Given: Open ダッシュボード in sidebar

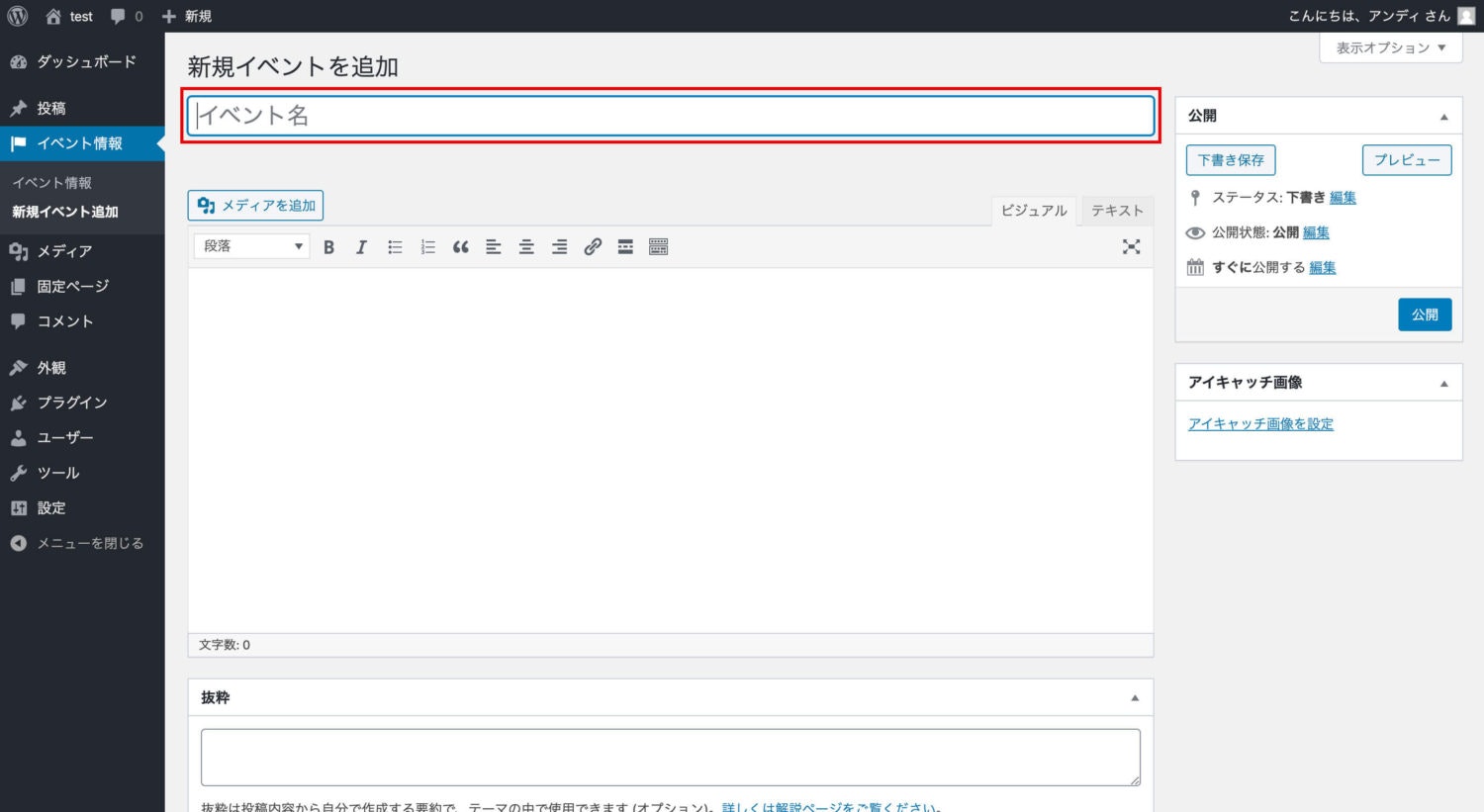Looking at the screenshot, I should [x=82, y=61].
